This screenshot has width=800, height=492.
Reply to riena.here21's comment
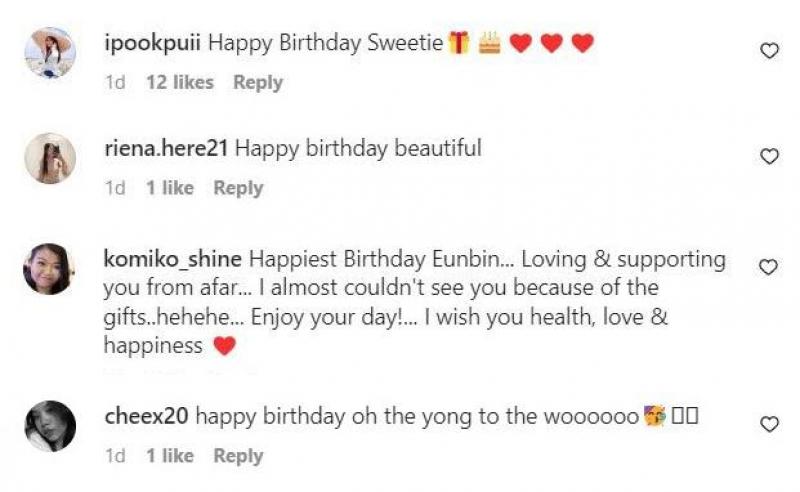pos(238,188)
